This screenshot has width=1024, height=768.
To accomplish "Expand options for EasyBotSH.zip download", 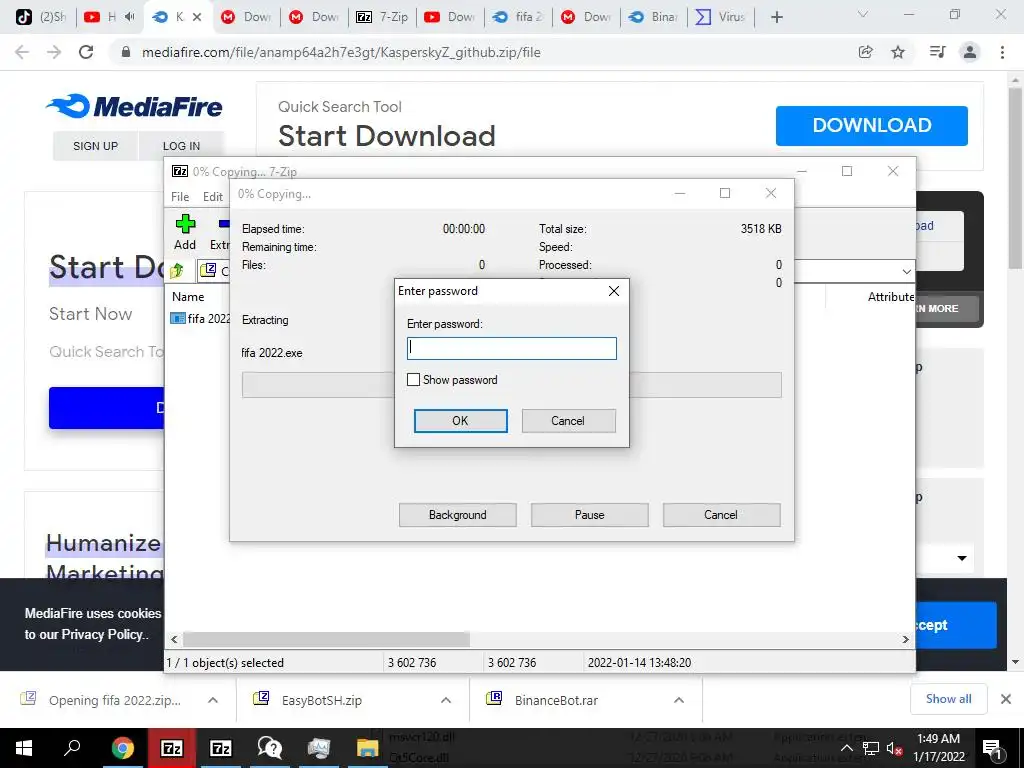I will click(x=446, y=700).
